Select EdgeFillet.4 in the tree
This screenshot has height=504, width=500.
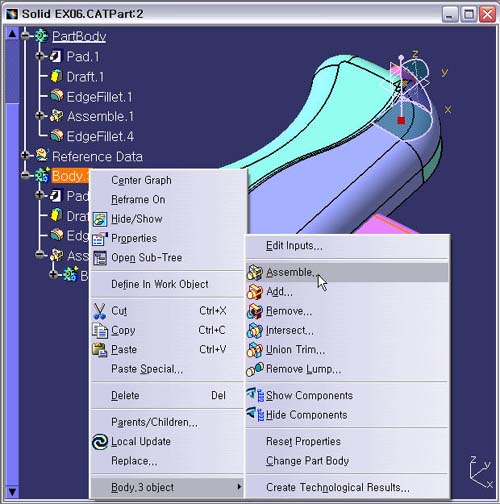click(100, 136)
